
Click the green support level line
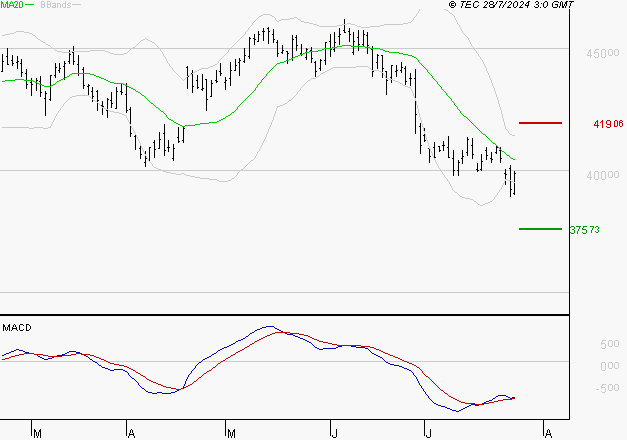(540, 229)
